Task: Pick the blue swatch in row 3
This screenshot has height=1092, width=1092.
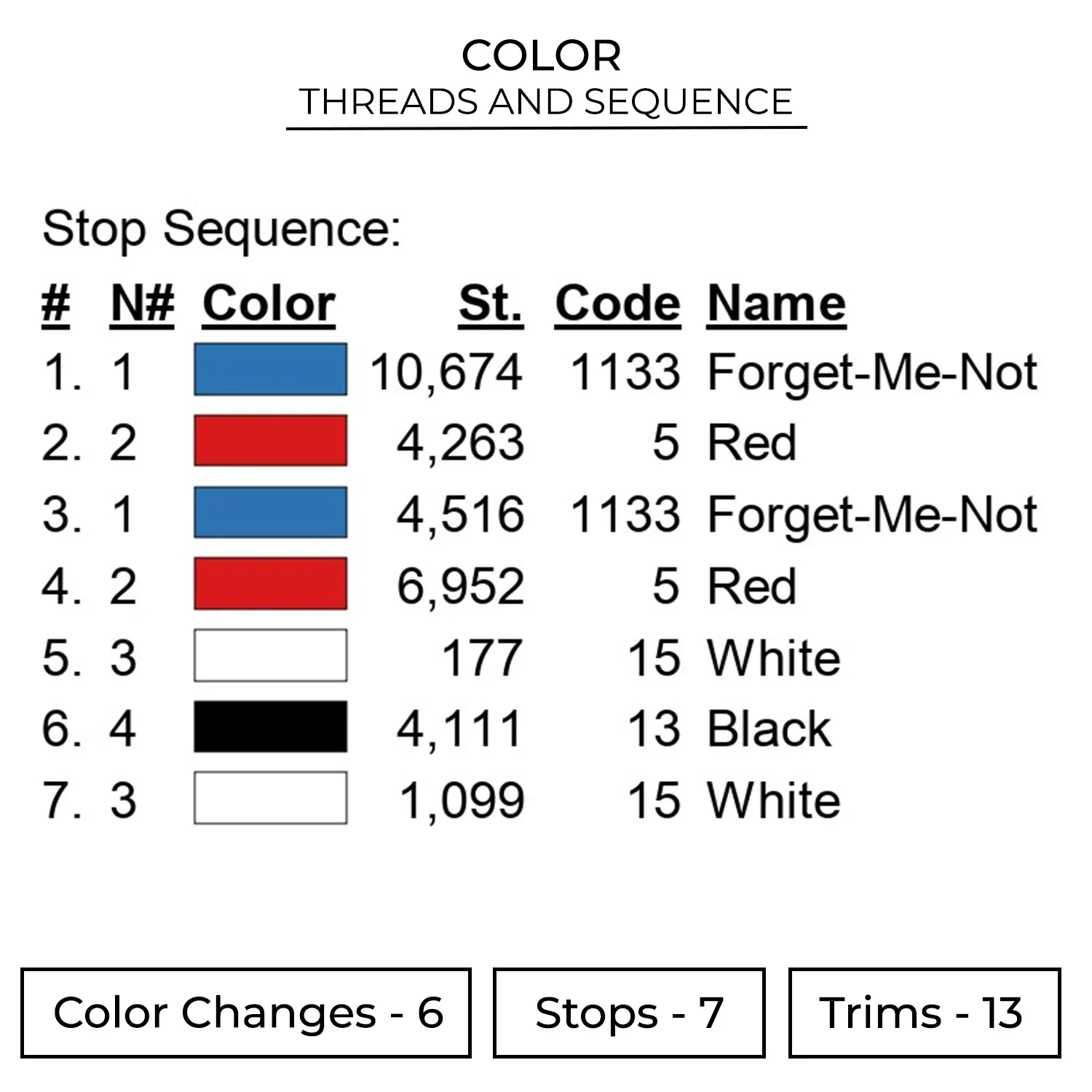Action: pyautogui.click(x=270, y=513)
